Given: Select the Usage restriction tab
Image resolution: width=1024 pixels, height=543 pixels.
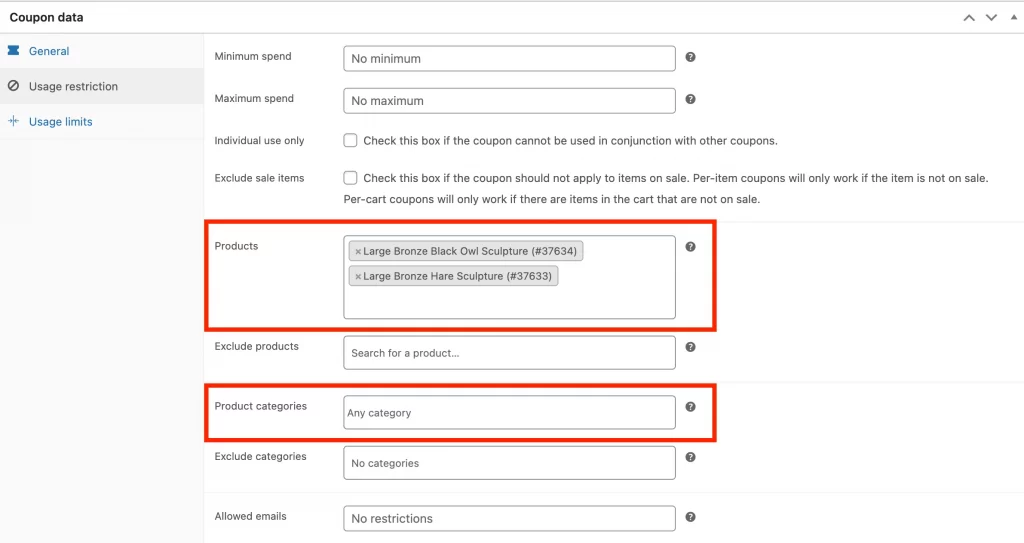Looking at the screenshot, I should (73, 87).
